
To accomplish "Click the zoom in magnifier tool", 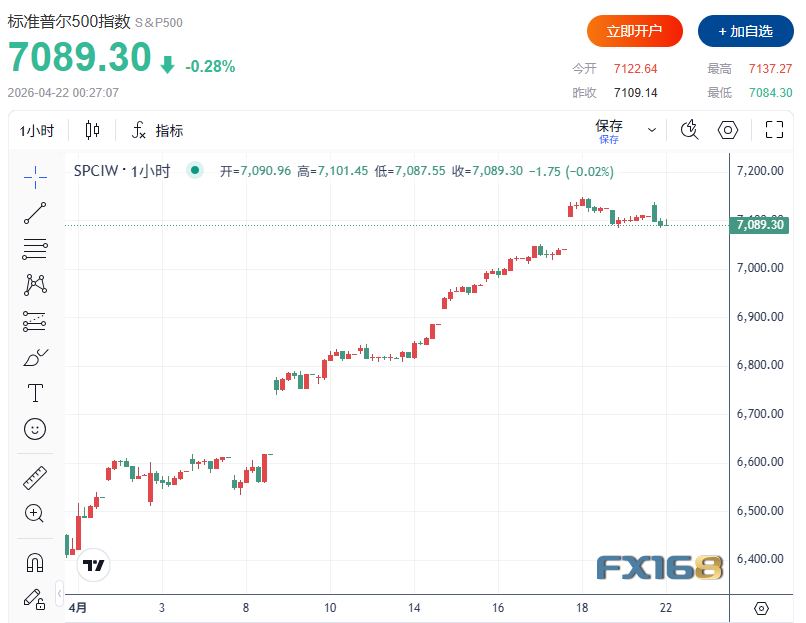I will (35, 514).
